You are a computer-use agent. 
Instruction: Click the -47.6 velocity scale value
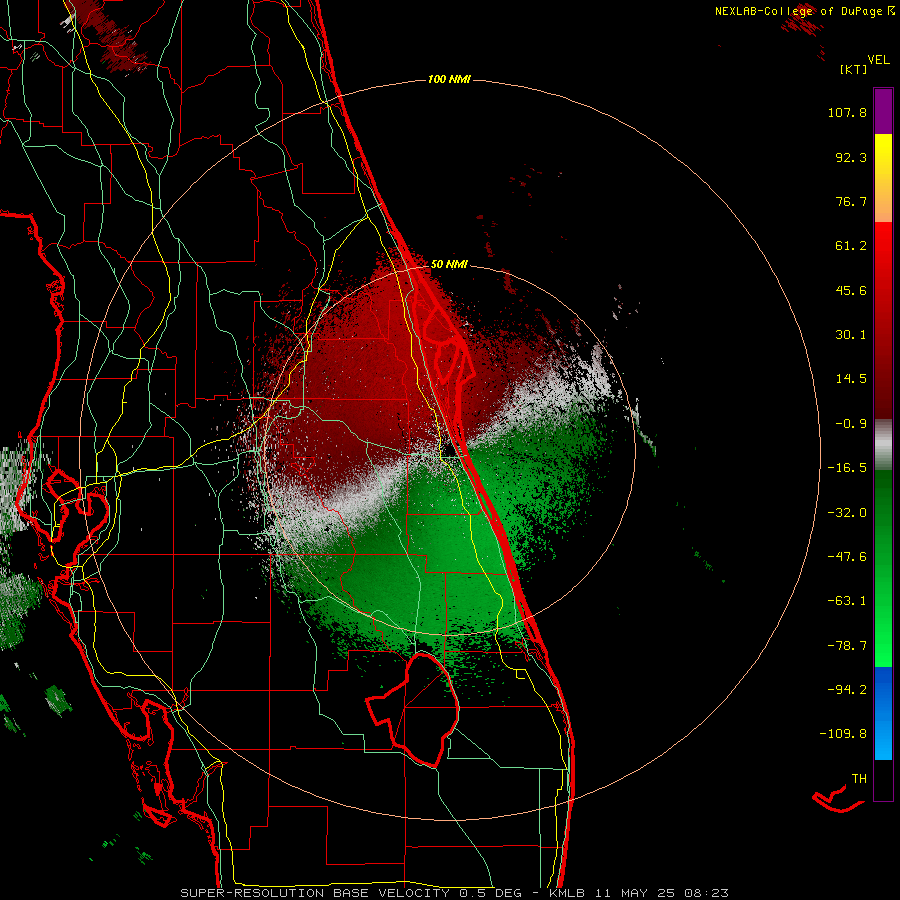coord(847,557)
